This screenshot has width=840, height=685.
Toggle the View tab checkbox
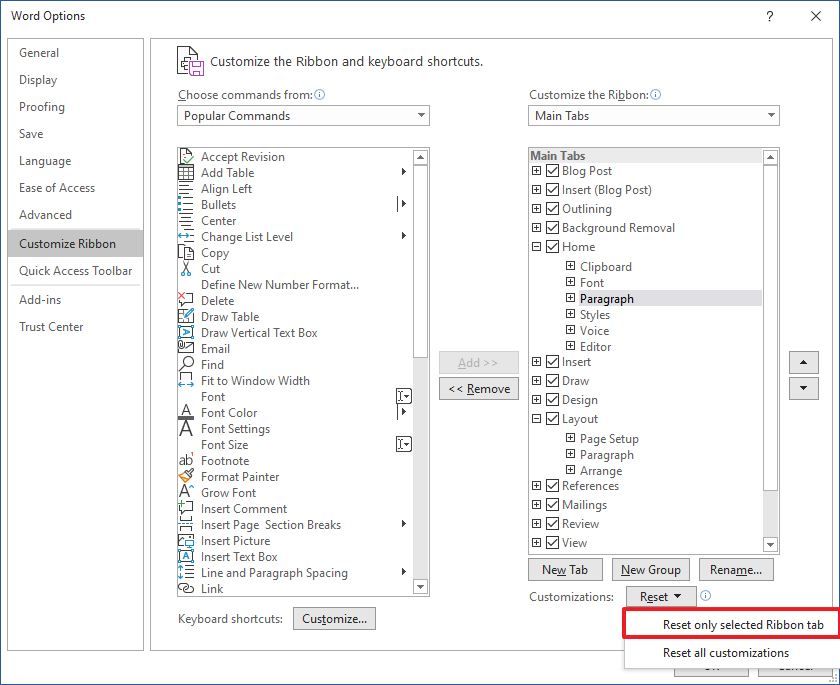click(552, 542)
